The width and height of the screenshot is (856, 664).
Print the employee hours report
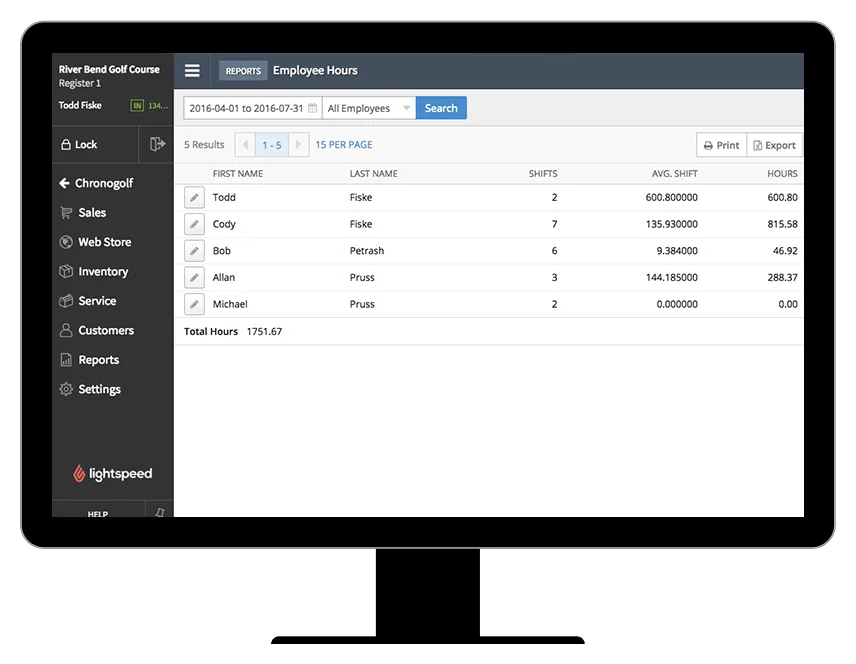721,145
